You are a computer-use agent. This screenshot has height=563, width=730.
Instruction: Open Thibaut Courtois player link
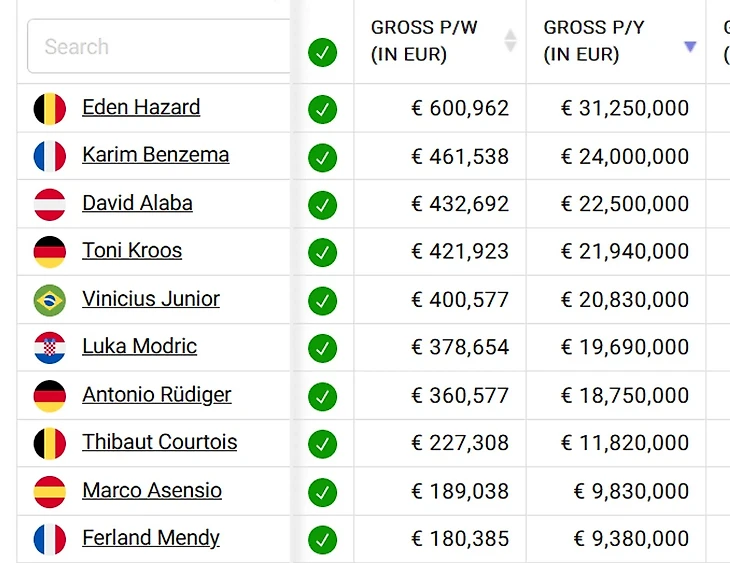(160, 442)
